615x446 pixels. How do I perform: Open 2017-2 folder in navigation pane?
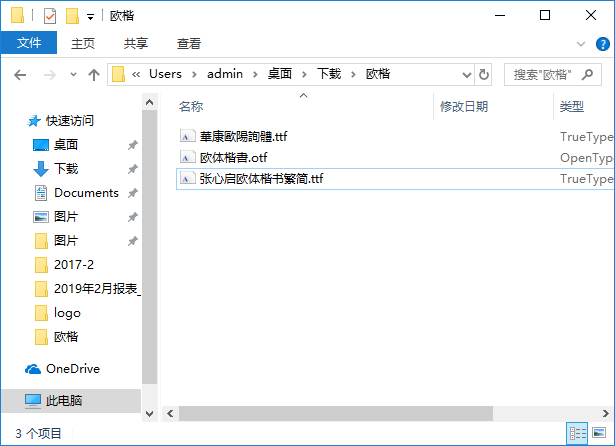[74, 265]
